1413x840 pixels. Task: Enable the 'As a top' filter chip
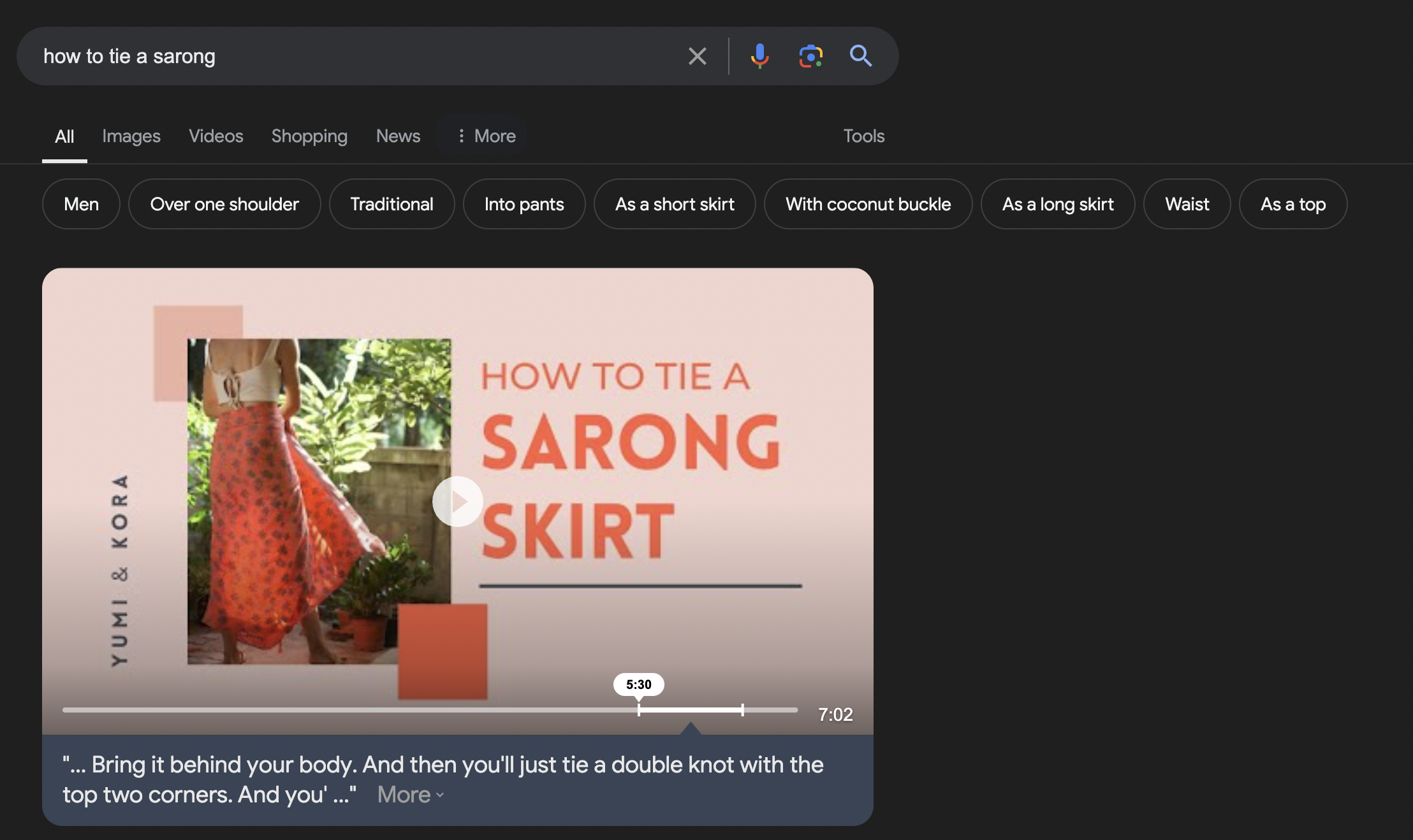click(x=1292, y=204)
